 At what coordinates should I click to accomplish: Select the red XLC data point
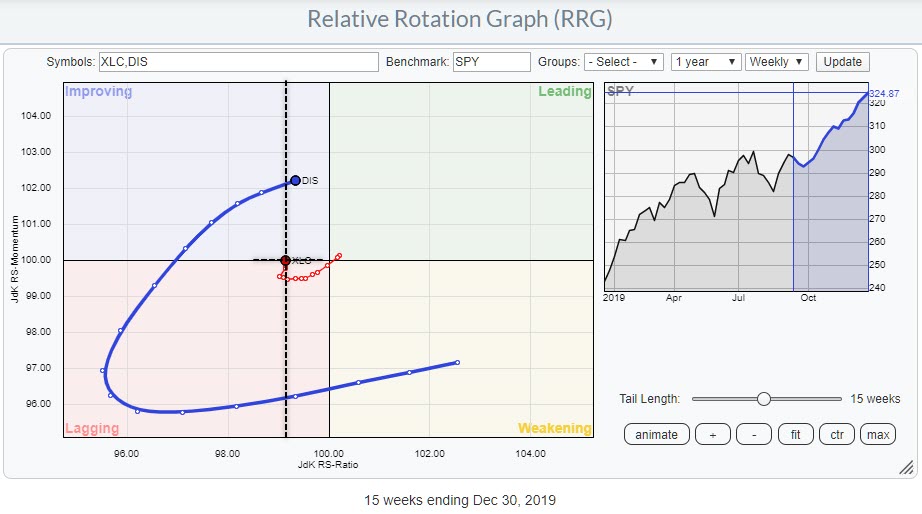tap(285, 260)
